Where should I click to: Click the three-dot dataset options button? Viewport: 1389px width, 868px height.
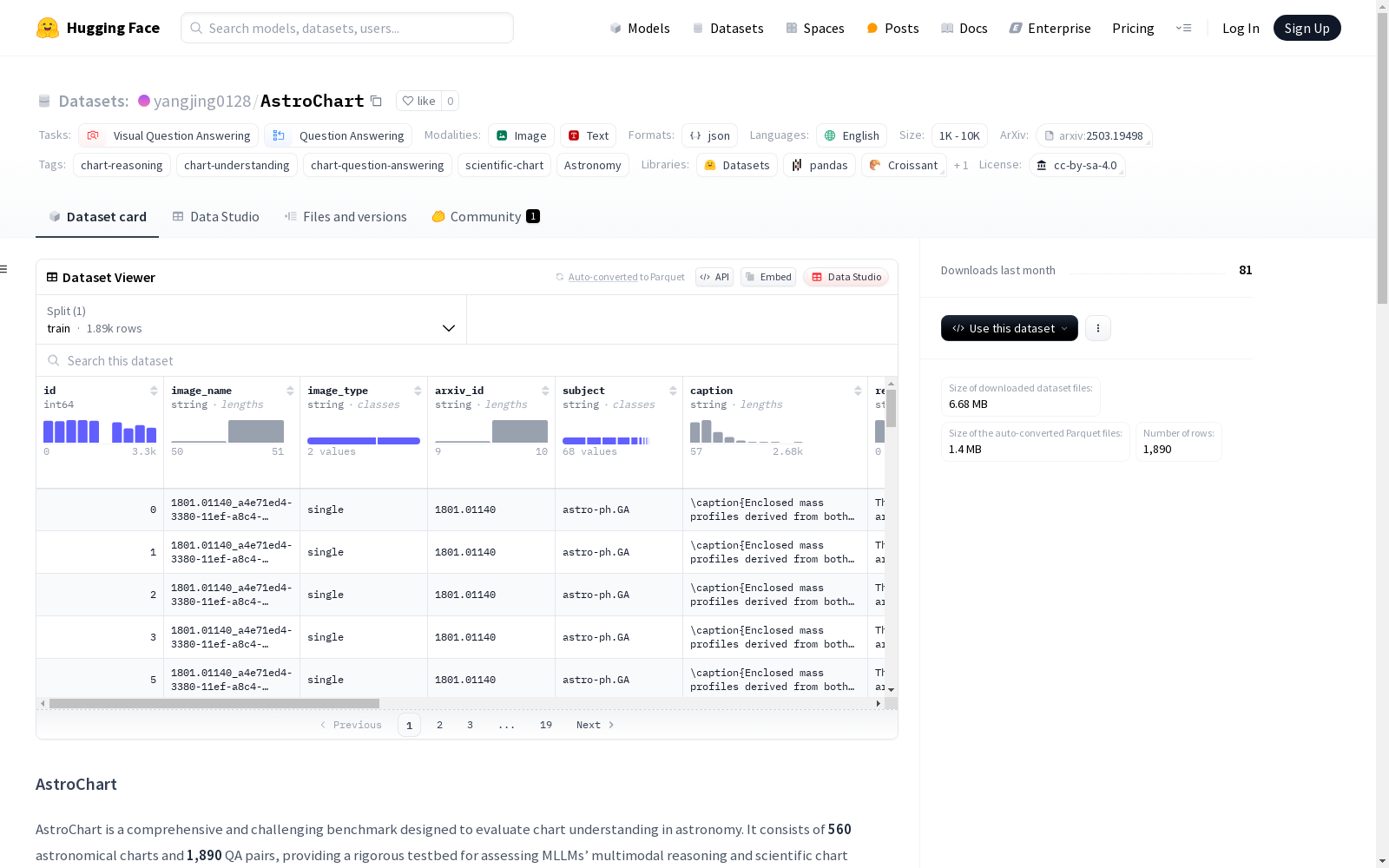click(1098, 328)
